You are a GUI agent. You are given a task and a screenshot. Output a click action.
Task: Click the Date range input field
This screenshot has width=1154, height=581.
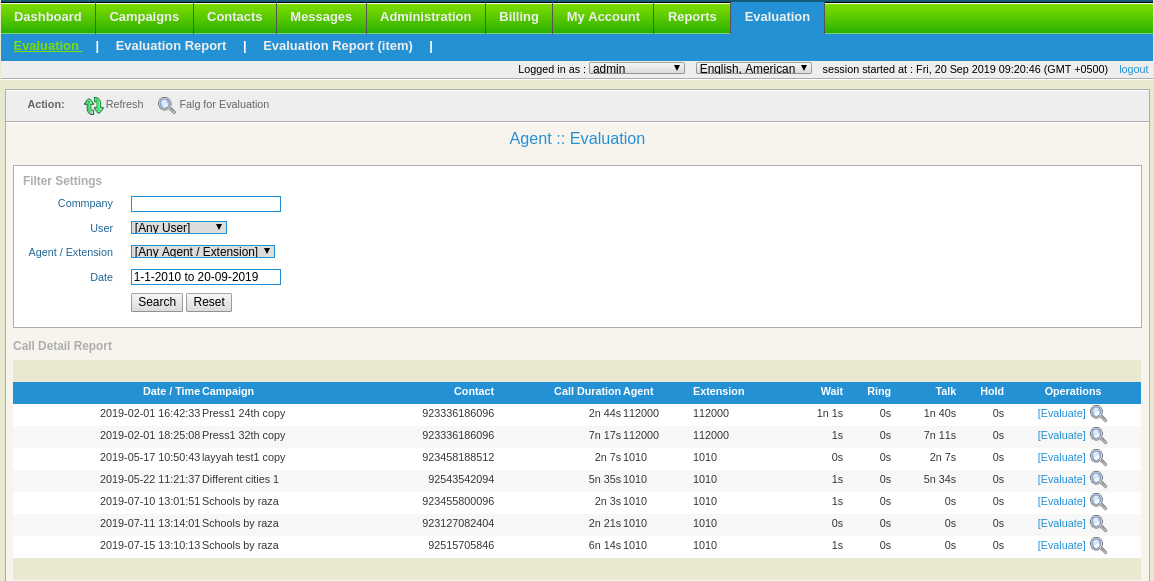[x=206, y=277]
